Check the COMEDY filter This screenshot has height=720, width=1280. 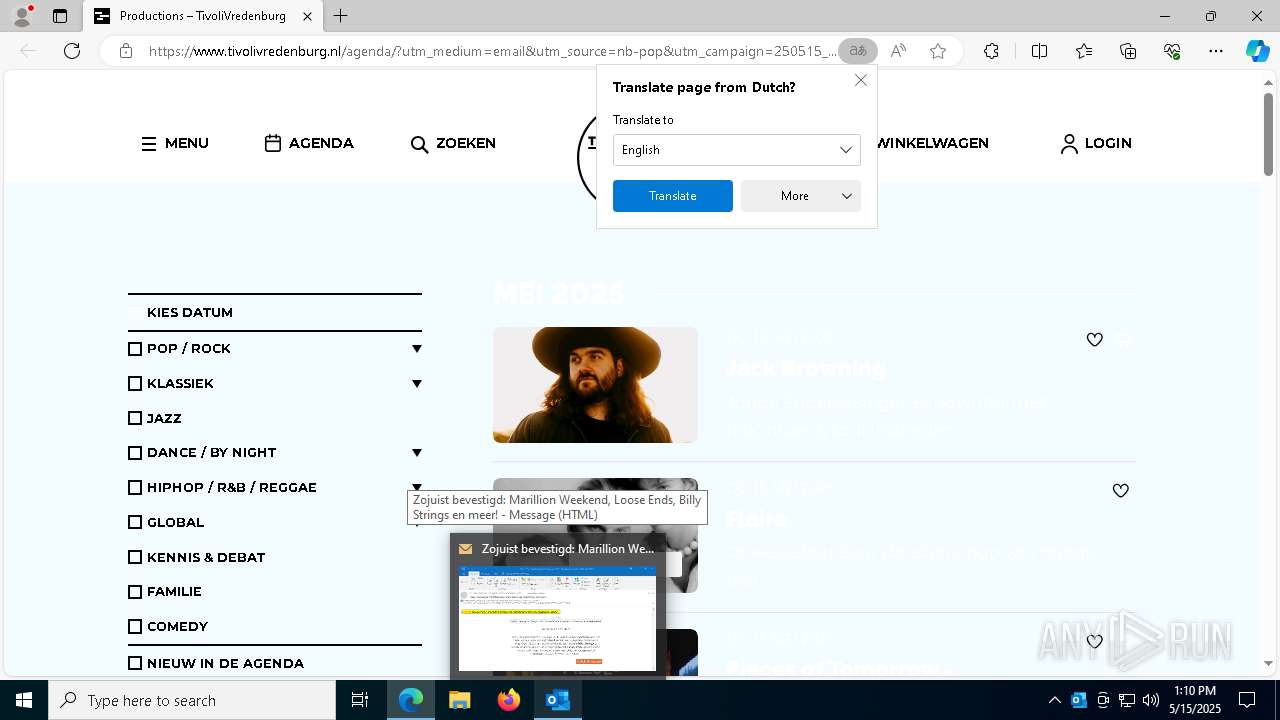[135, 627]
